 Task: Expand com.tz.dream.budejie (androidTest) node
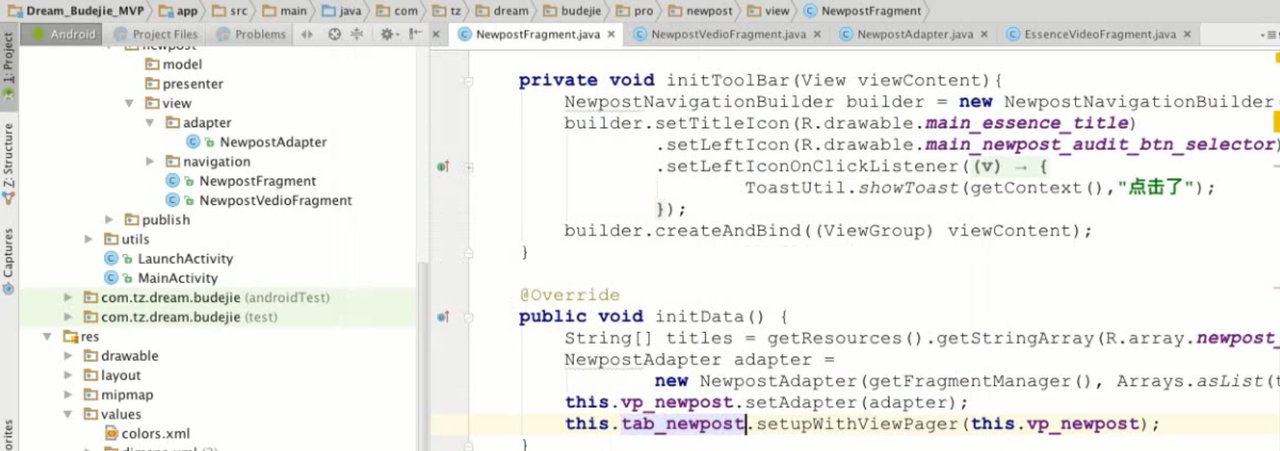(x=68, y=298)
